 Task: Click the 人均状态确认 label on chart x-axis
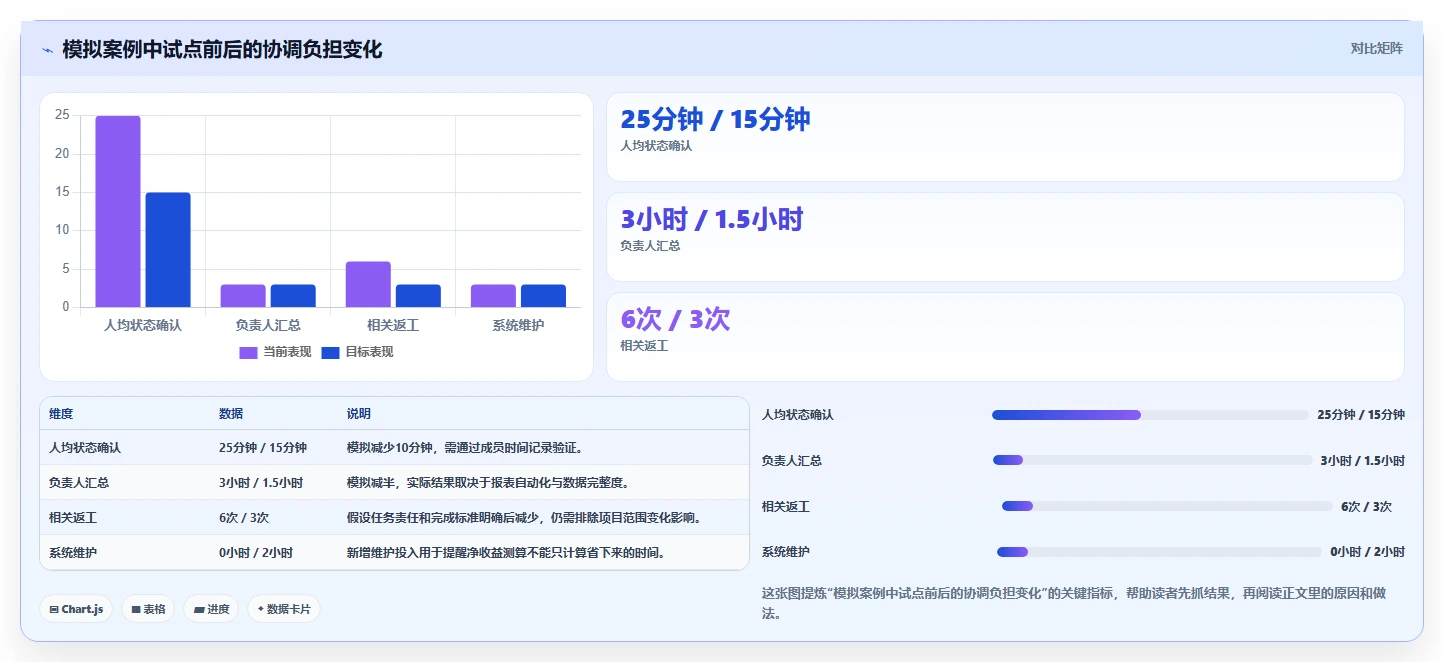click(x=143, y=325)
